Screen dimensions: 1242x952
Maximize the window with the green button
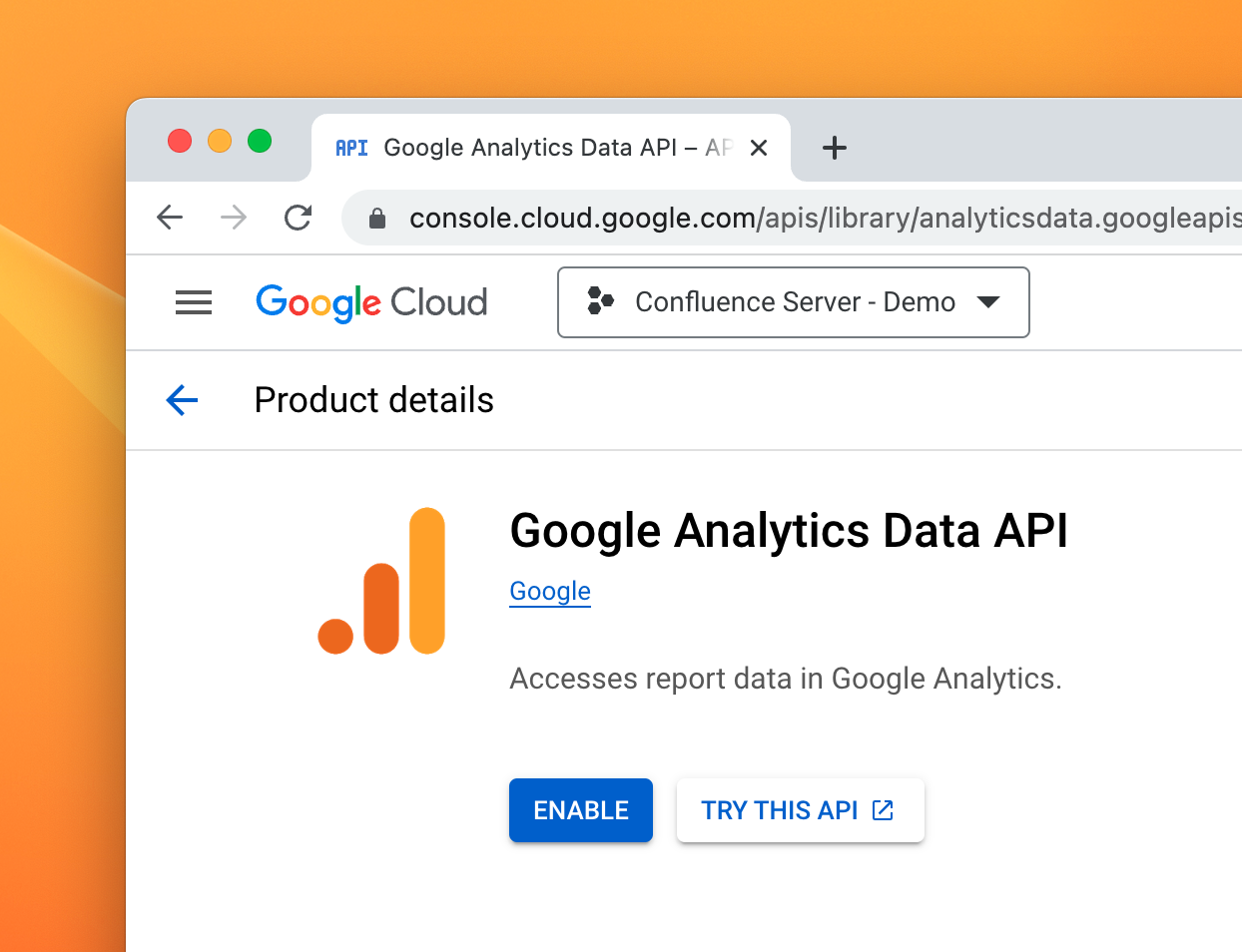260,141
